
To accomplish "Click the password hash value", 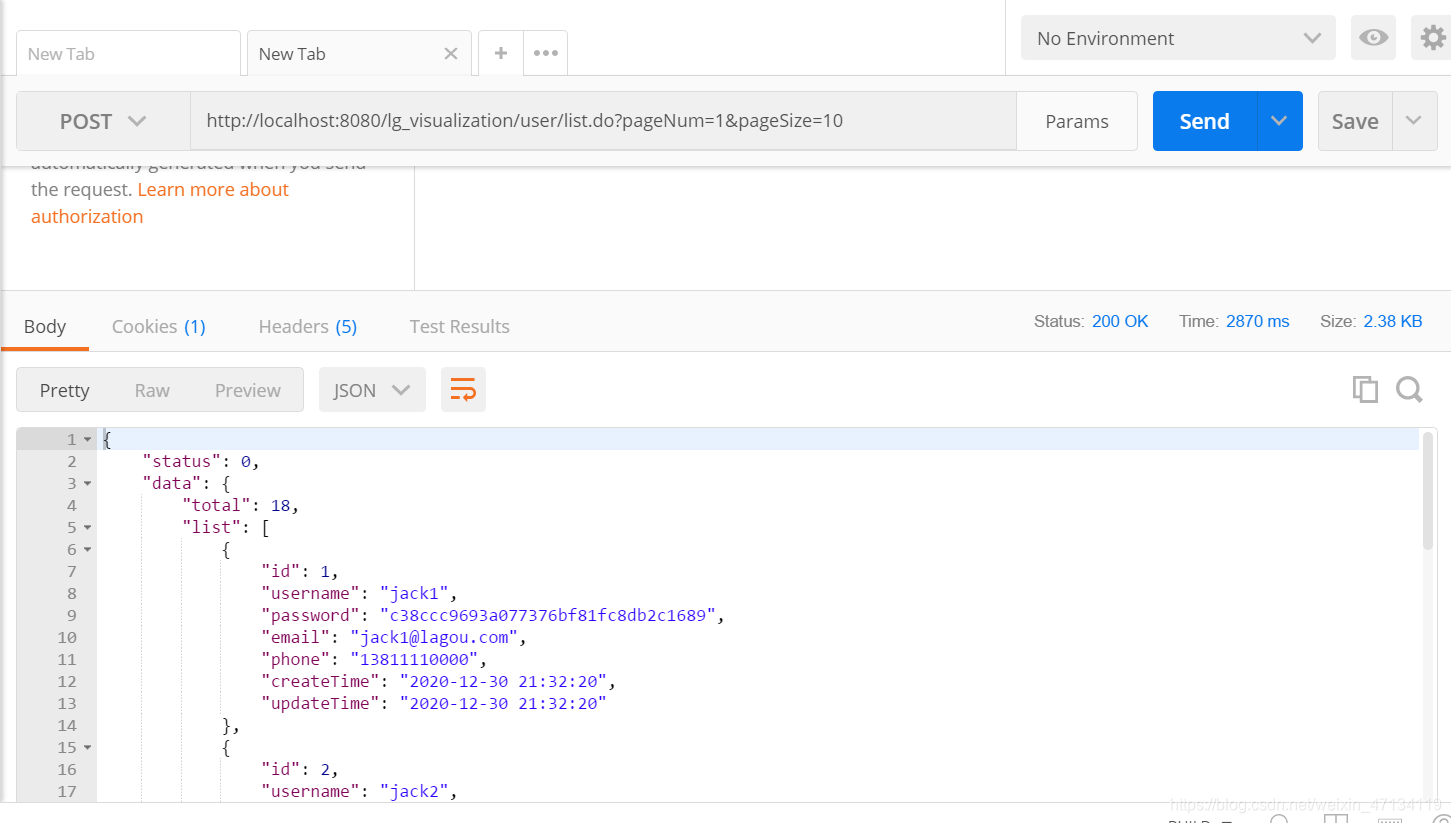I will (x=548, y=615).
